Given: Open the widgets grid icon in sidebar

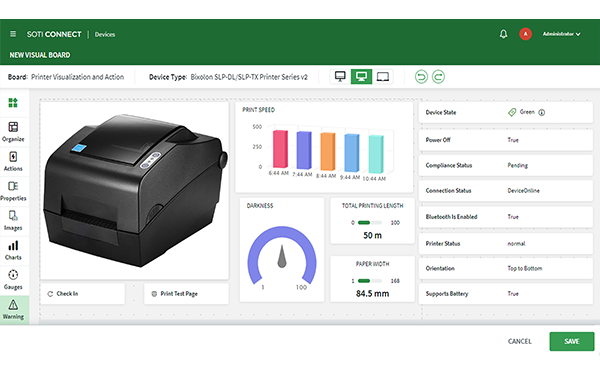Looking at the screenshot, I should point(13,103).
